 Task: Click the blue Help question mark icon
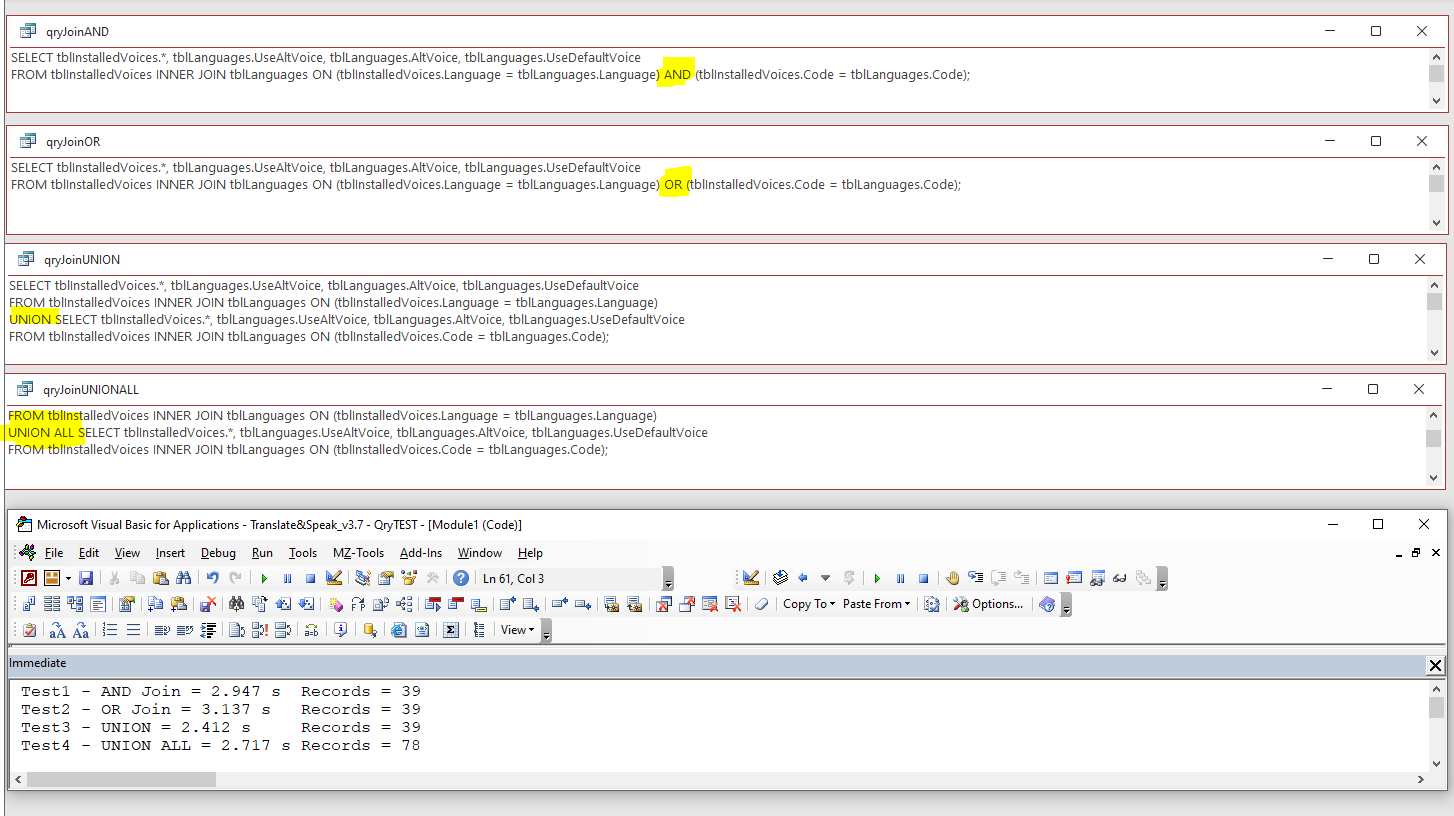pos(461,578)
